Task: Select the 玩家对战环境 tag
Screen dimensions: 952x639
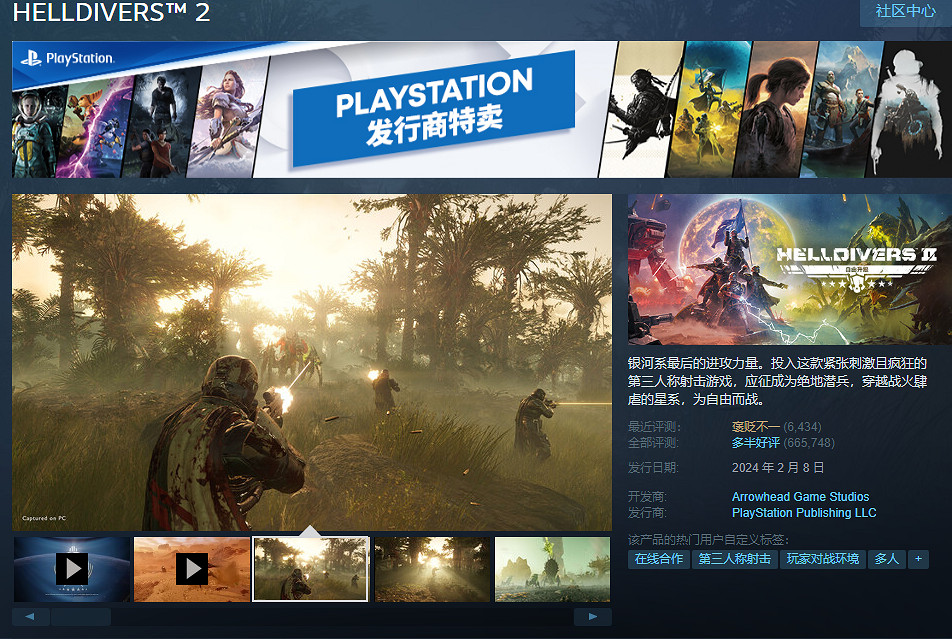Action: [823, 559]
